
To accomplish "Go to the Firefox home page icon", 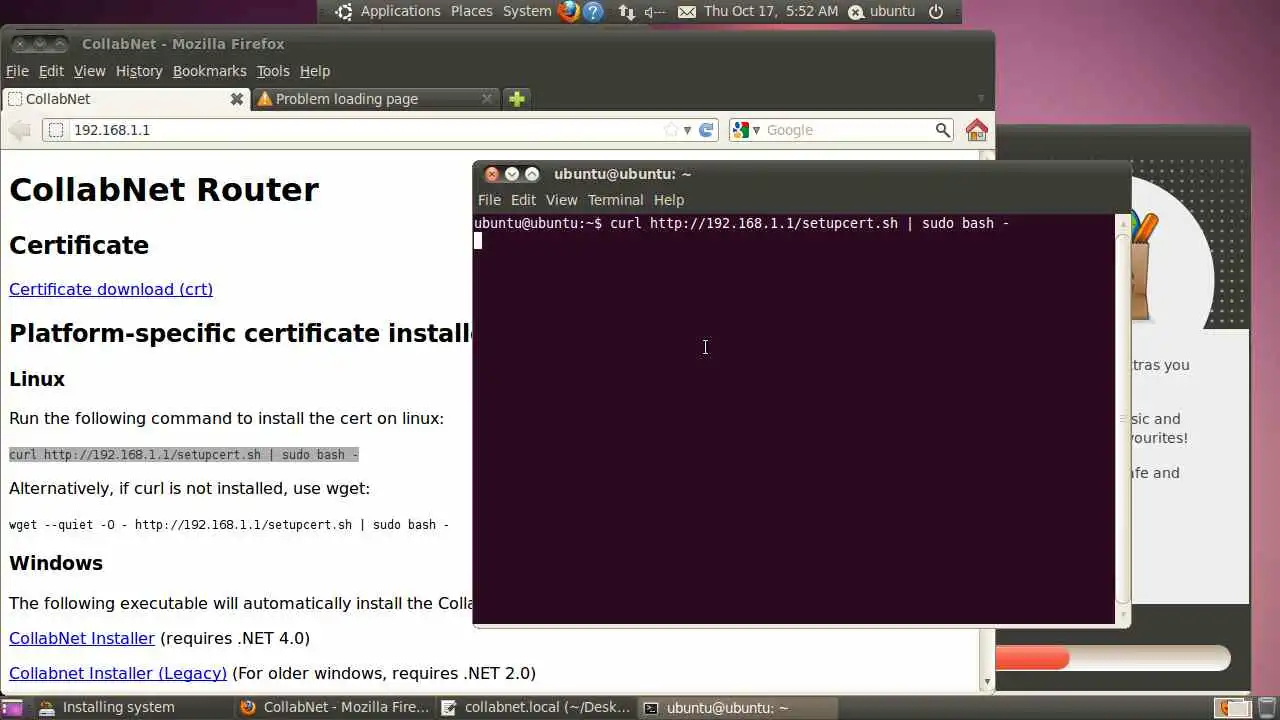I will 977,130.
